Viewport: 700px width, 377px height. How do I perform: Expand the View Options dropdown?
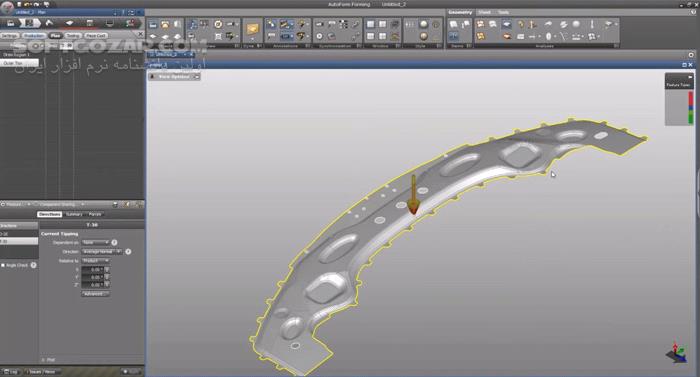coord(175,77)
